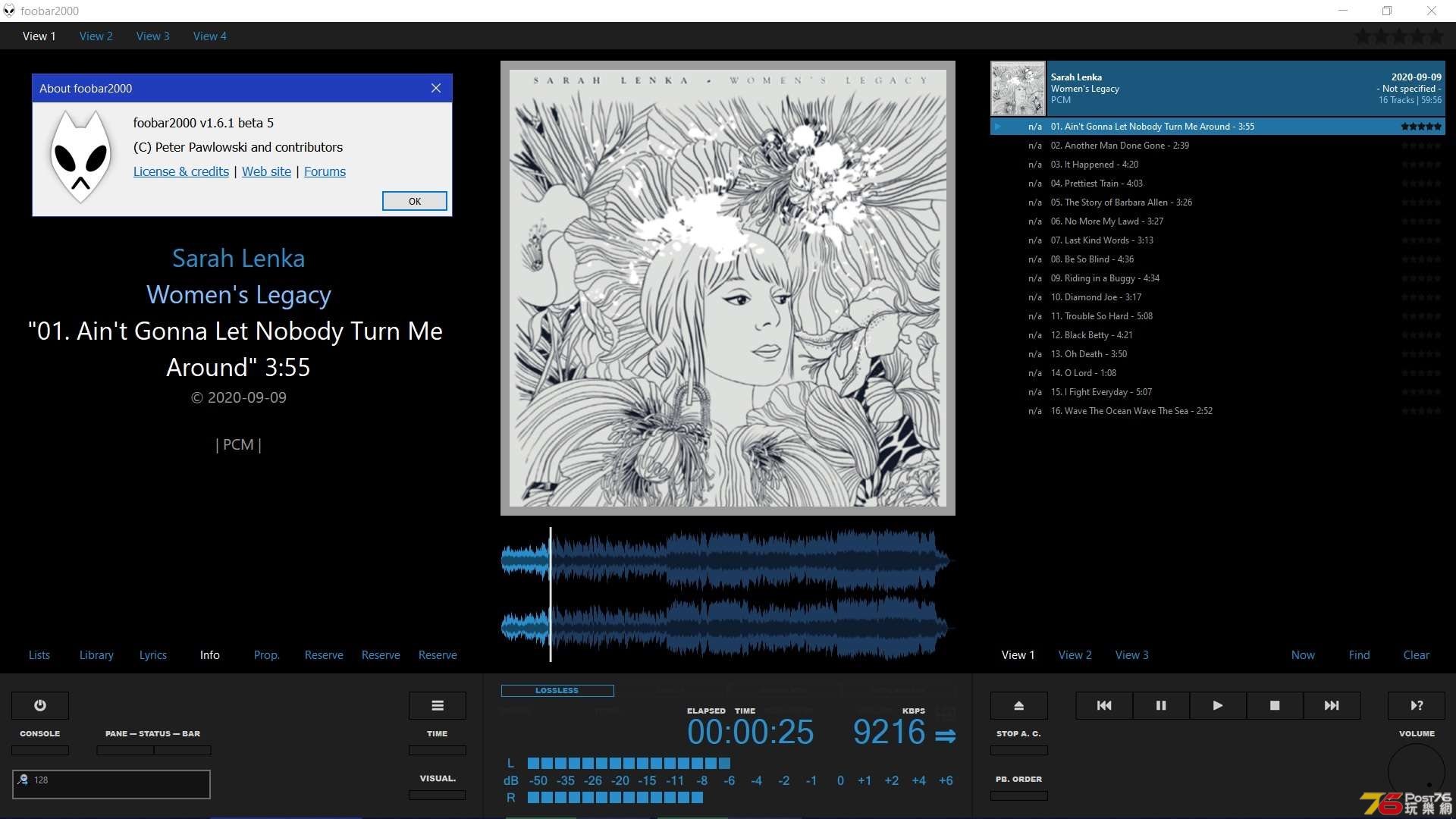Viewport: 1456px width, 819px height.
Task: Select track 16. Wave The Ocean Wave The Sea
Action: pos(1217,411)
